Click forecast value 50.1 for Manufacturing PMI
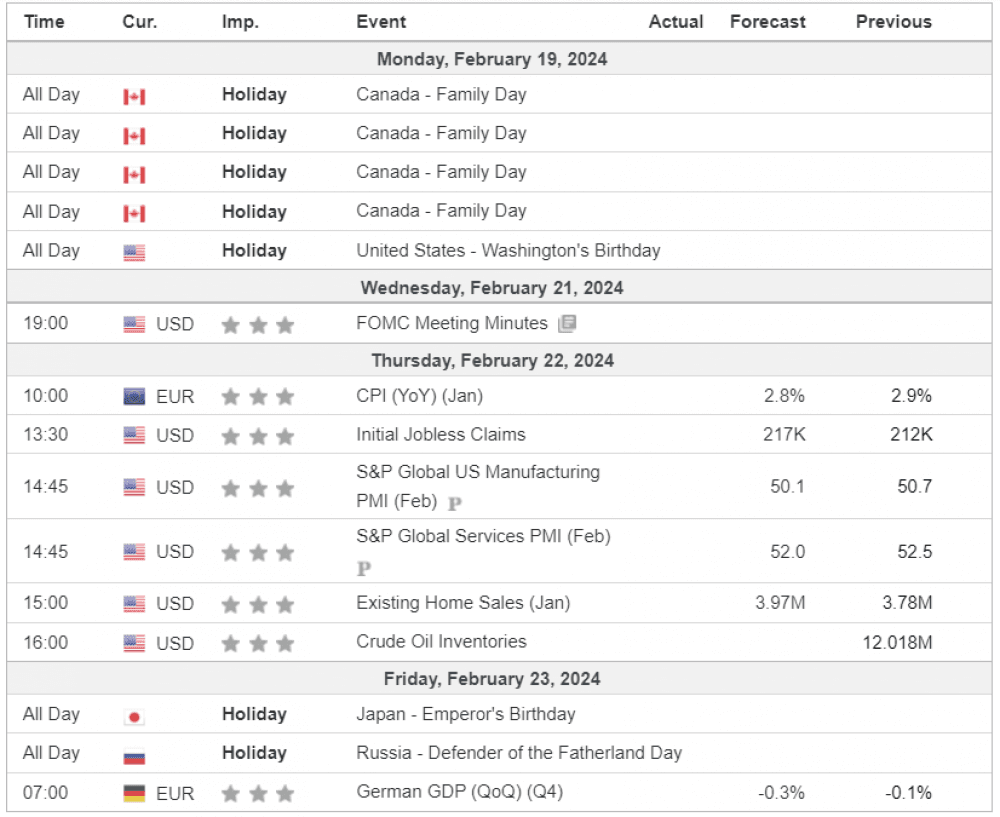 click(788, 487)
